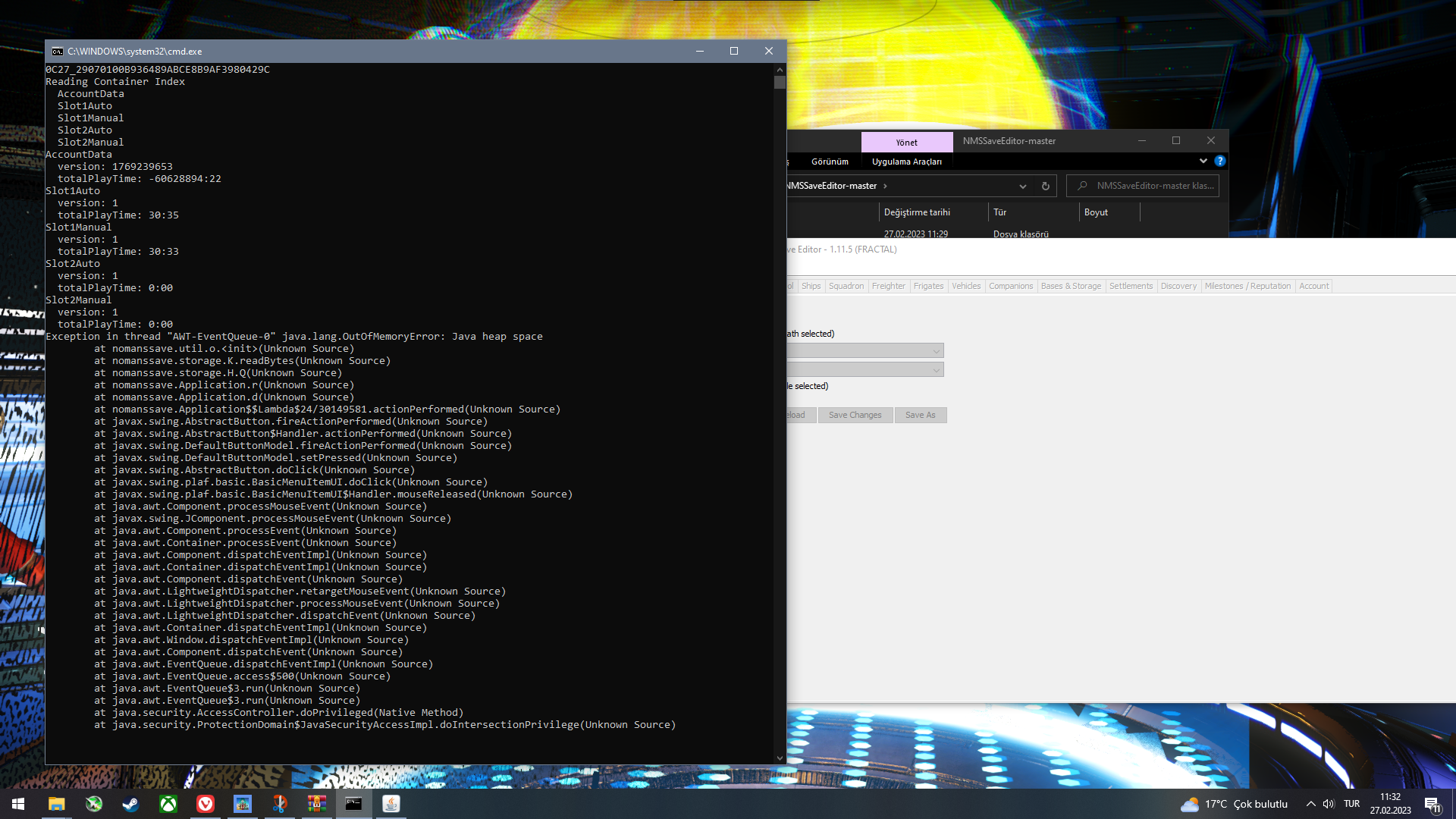Click the speaker icon in the system tray
The width and height of the screenshot is (1456, 819).
coord(1329,804)
